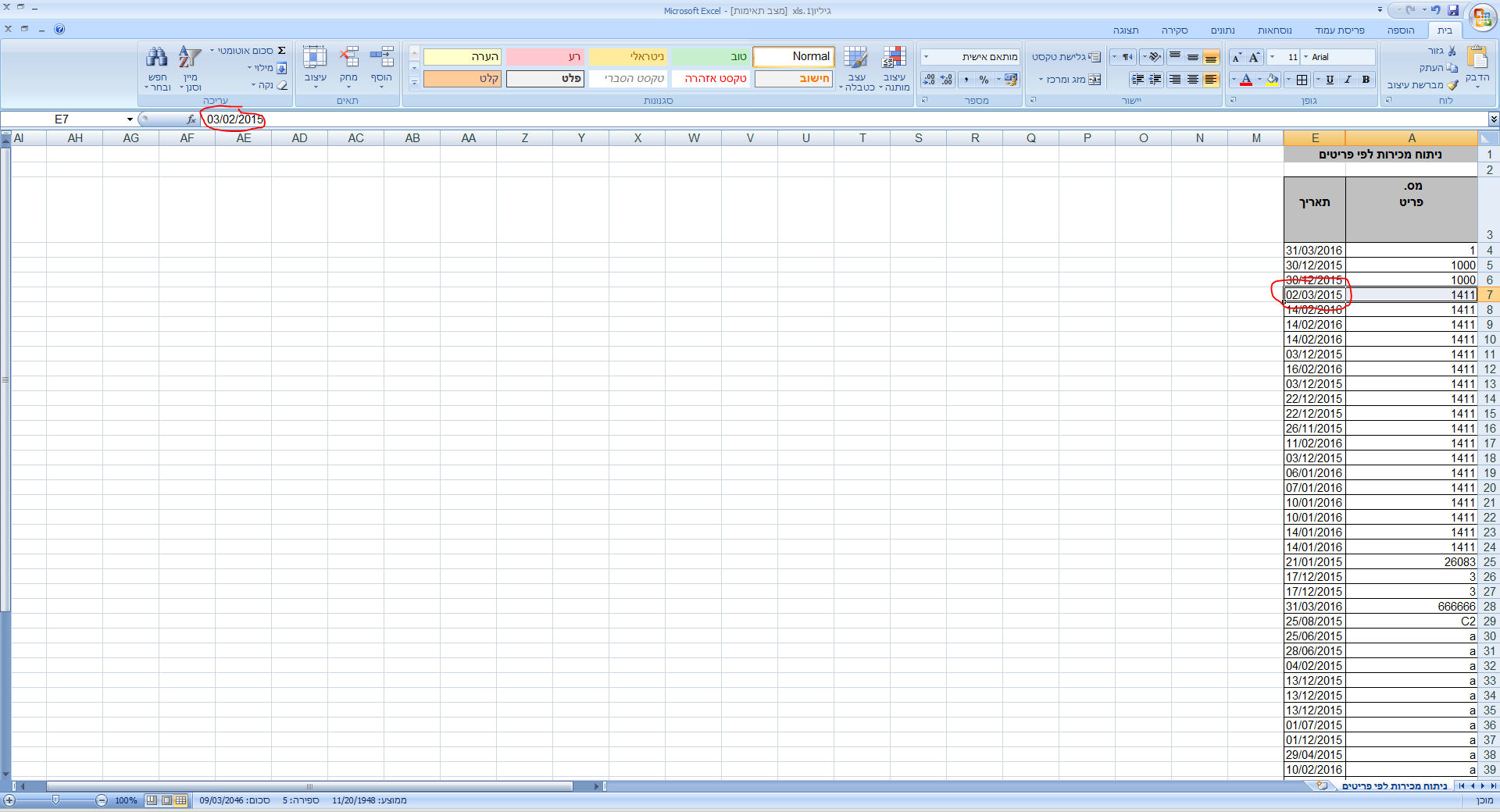This screenshot has height=812, width=1500.
Task: Expand the Name Box dropdown arrow
Action: 130,119
